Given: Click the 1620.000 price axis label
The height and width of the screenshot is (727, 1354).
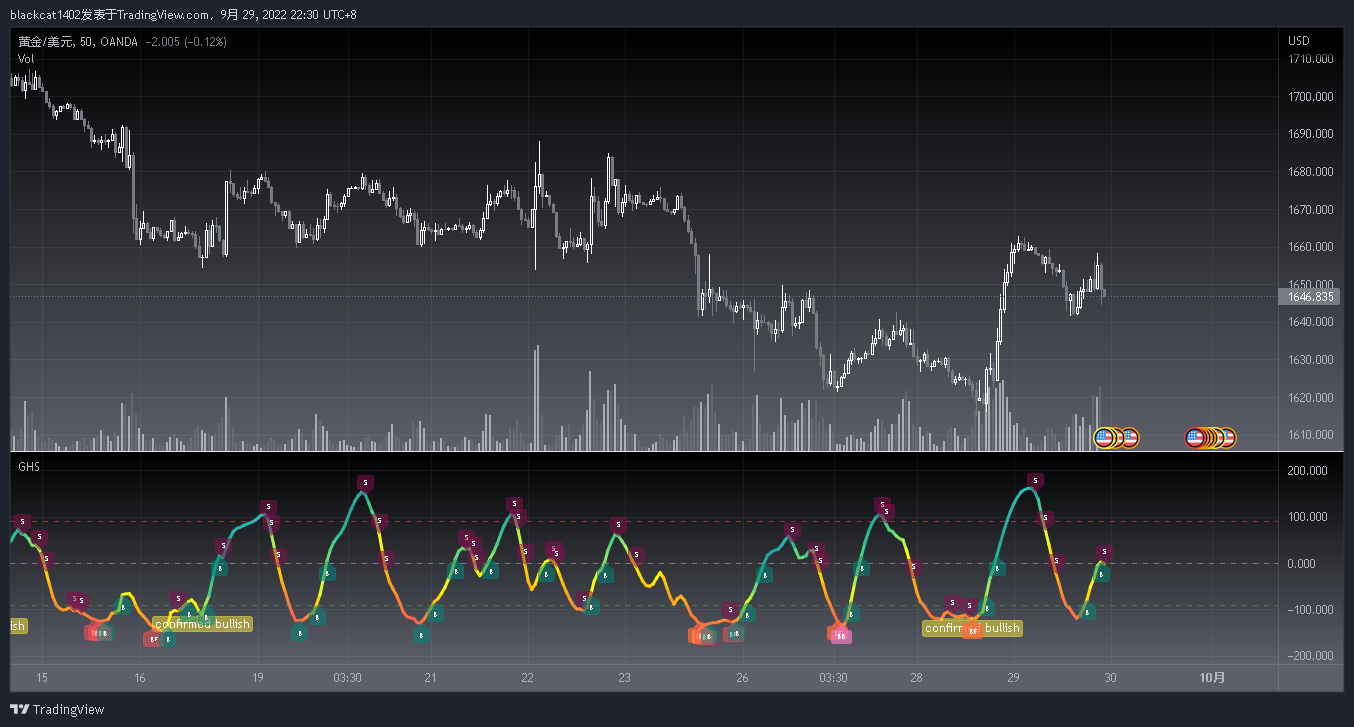Looking at the screenshot, I should tap(1311, 398).
